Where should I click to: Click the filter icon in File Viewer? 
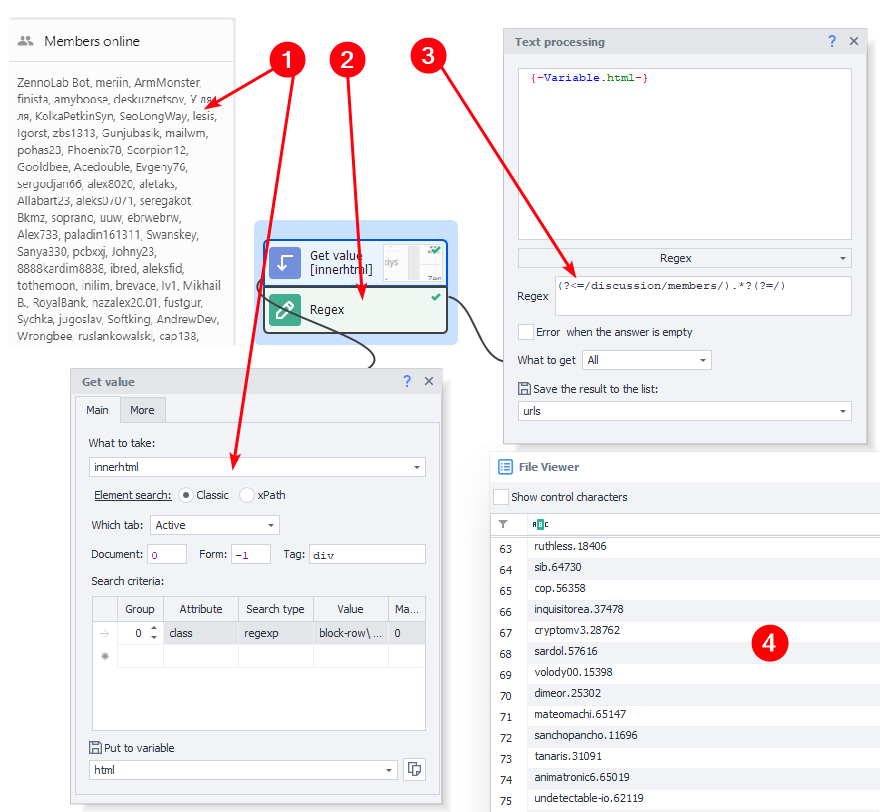click(x=504, y=524)
